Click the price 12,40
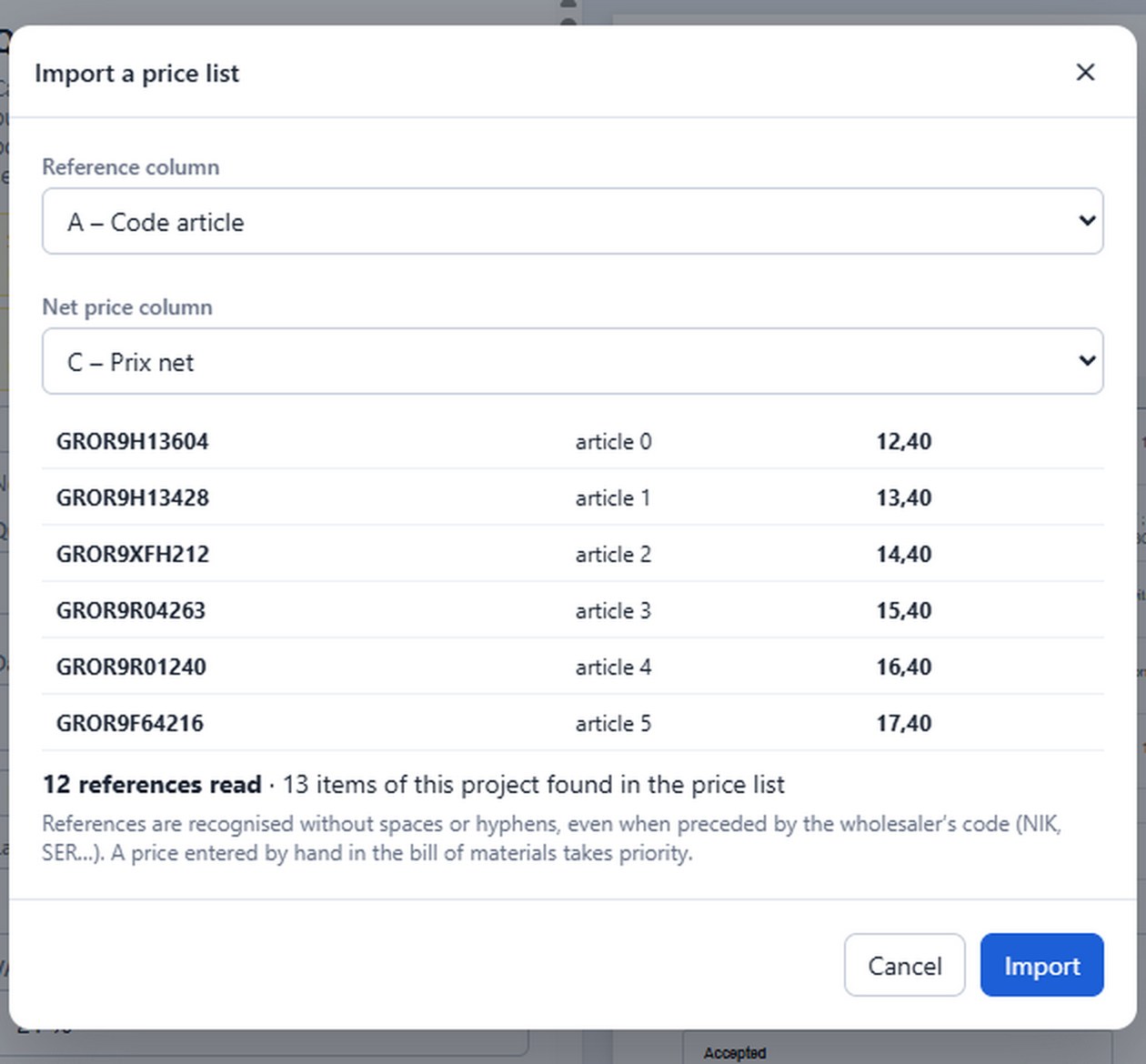The height and width of the screenshot is (1064, 1146). point(904,442)
